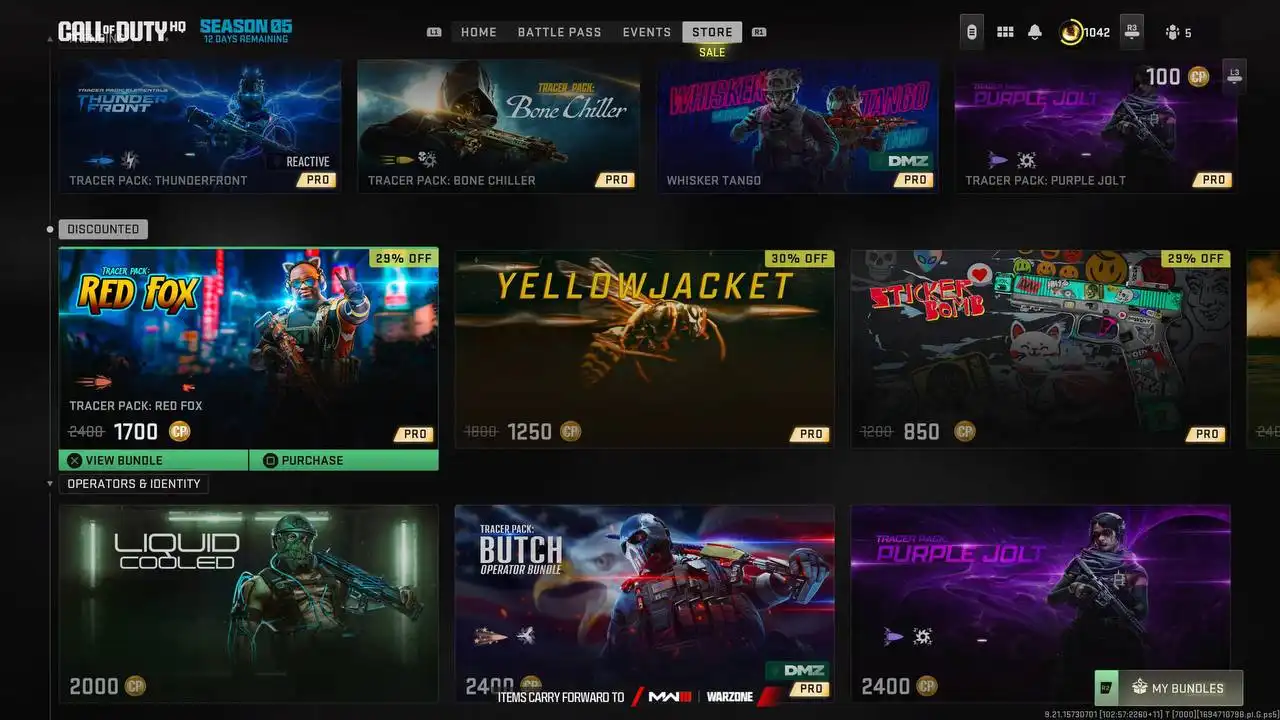
Task: Click the L3 icon on the right edge
Action: click(1234, 76)
